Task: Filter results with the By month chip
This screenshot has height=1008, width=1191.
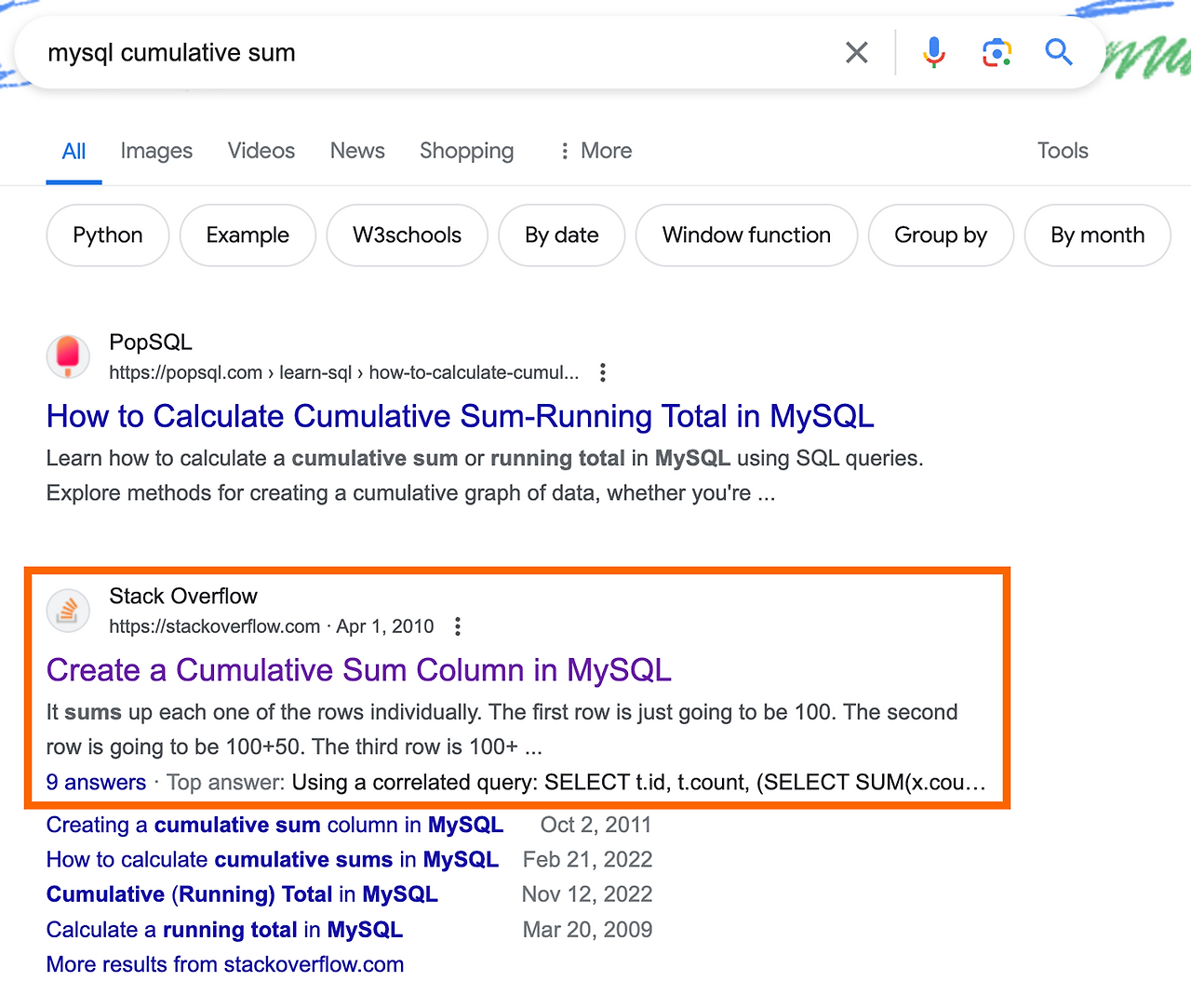Action: tap(1098, 235)
